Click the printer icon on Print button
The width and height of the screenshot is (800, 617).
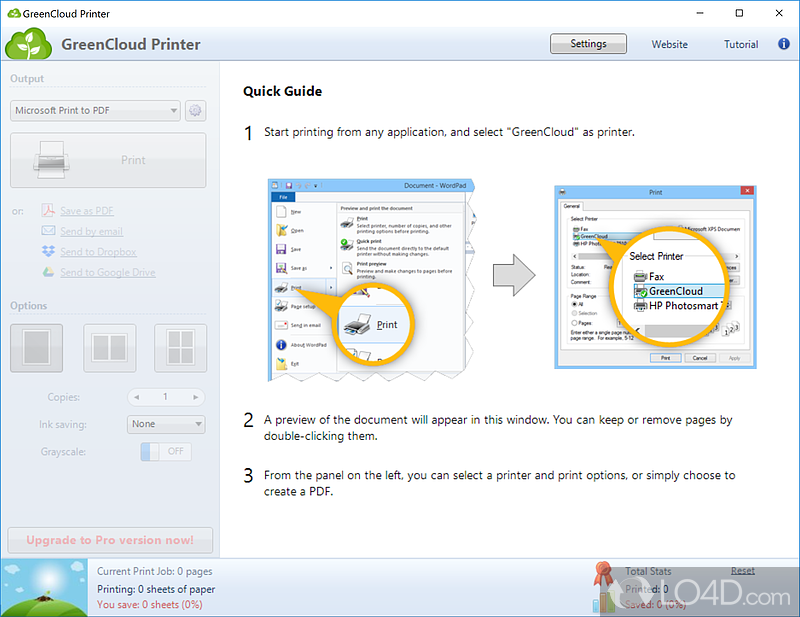coord(51,160)
